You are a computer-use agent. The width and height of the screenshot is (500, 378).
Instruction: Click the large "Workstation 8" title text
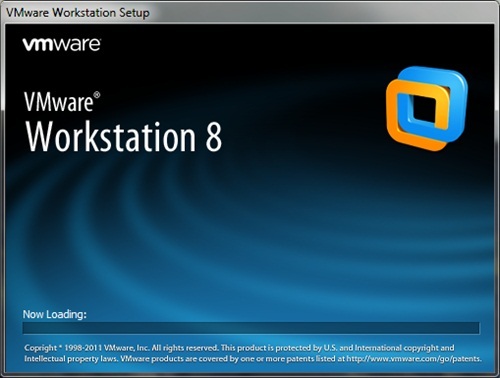click(x=124, y=136)
